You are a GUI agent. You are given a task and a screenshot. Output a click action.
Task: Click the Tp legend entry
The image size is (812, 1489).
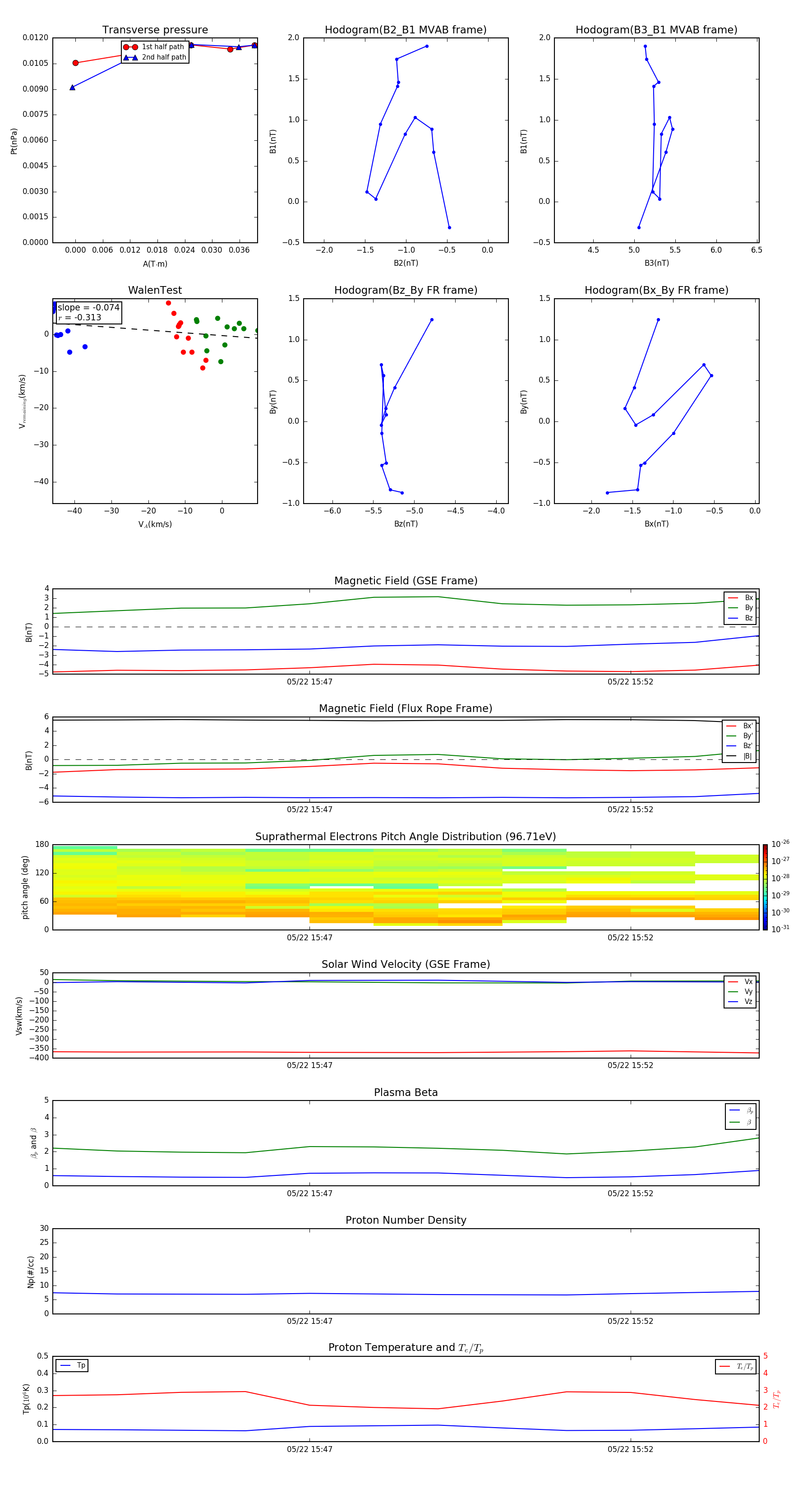(x=72, y=1365)
